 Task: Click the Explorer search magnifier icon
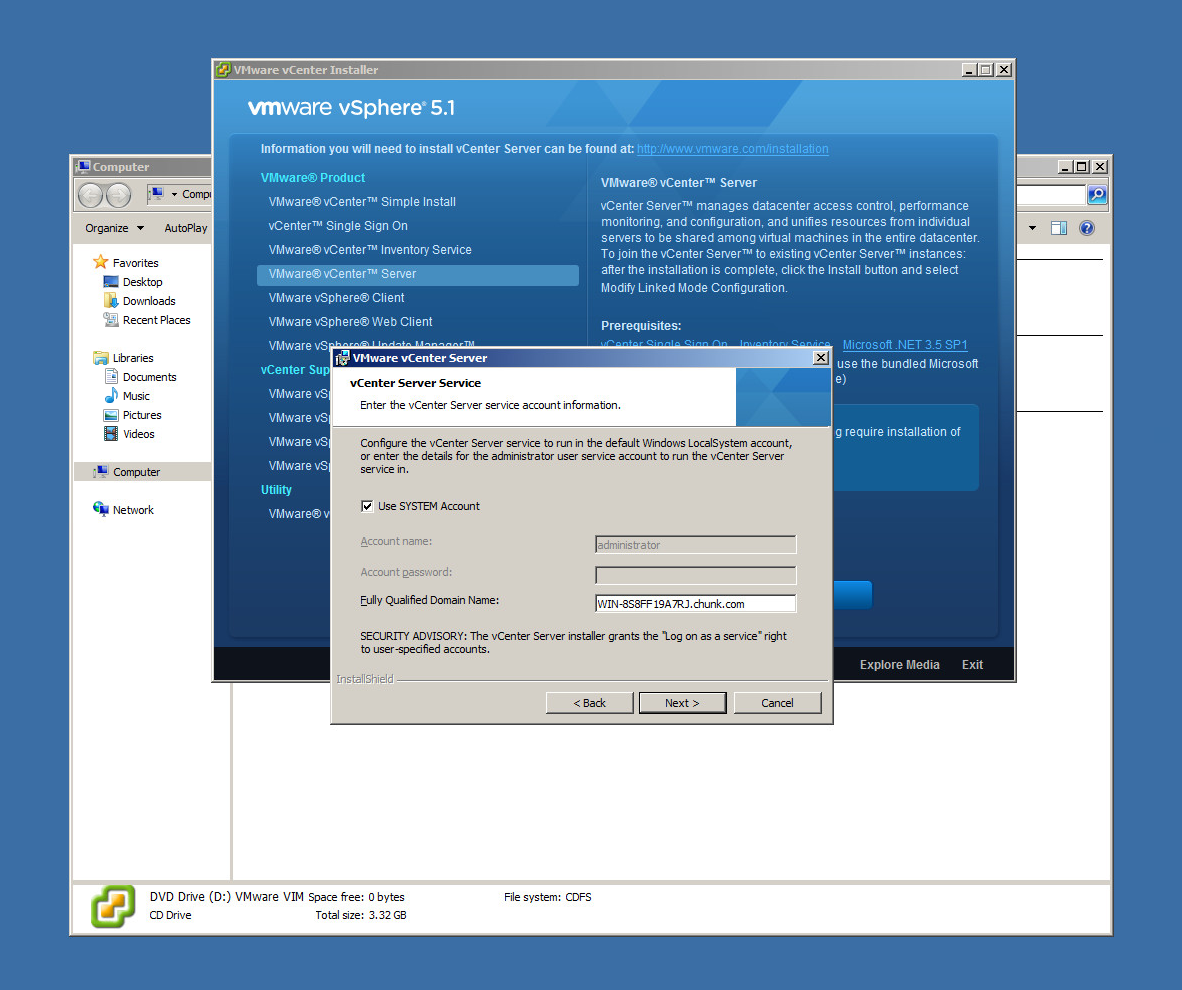(1097, 195)
